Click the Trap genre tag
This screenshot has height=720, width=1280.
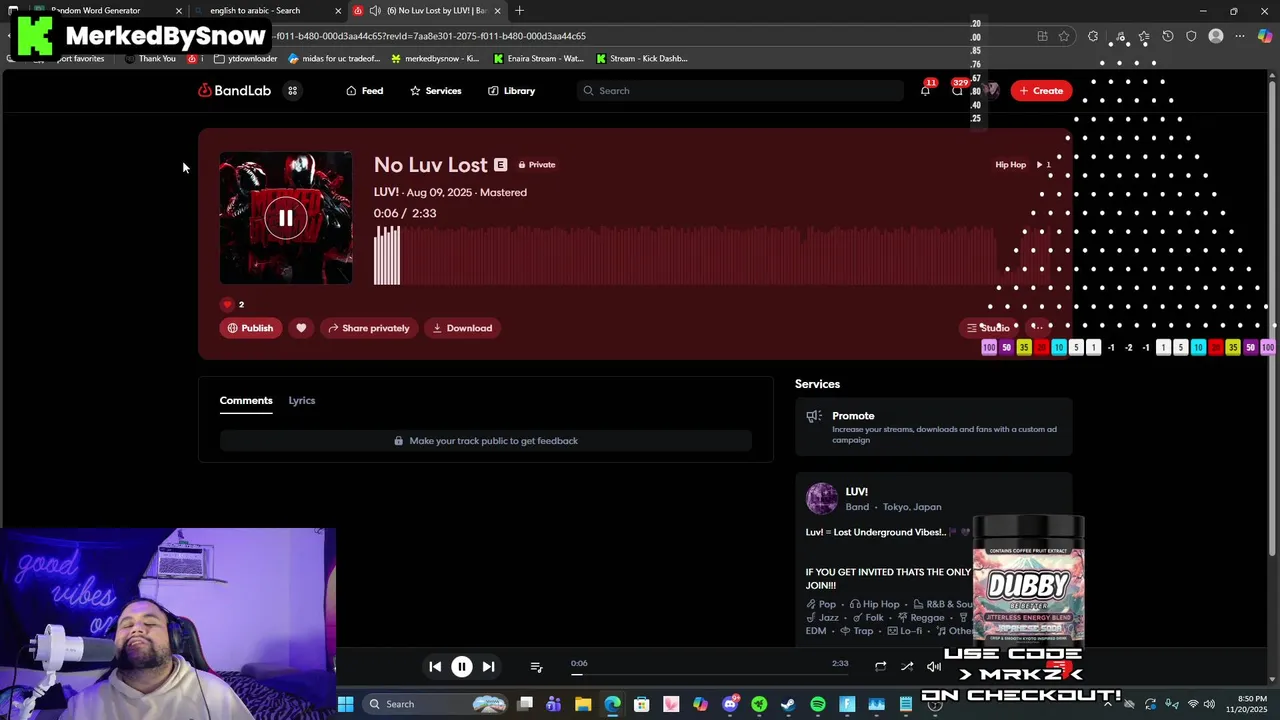(857, 631)
